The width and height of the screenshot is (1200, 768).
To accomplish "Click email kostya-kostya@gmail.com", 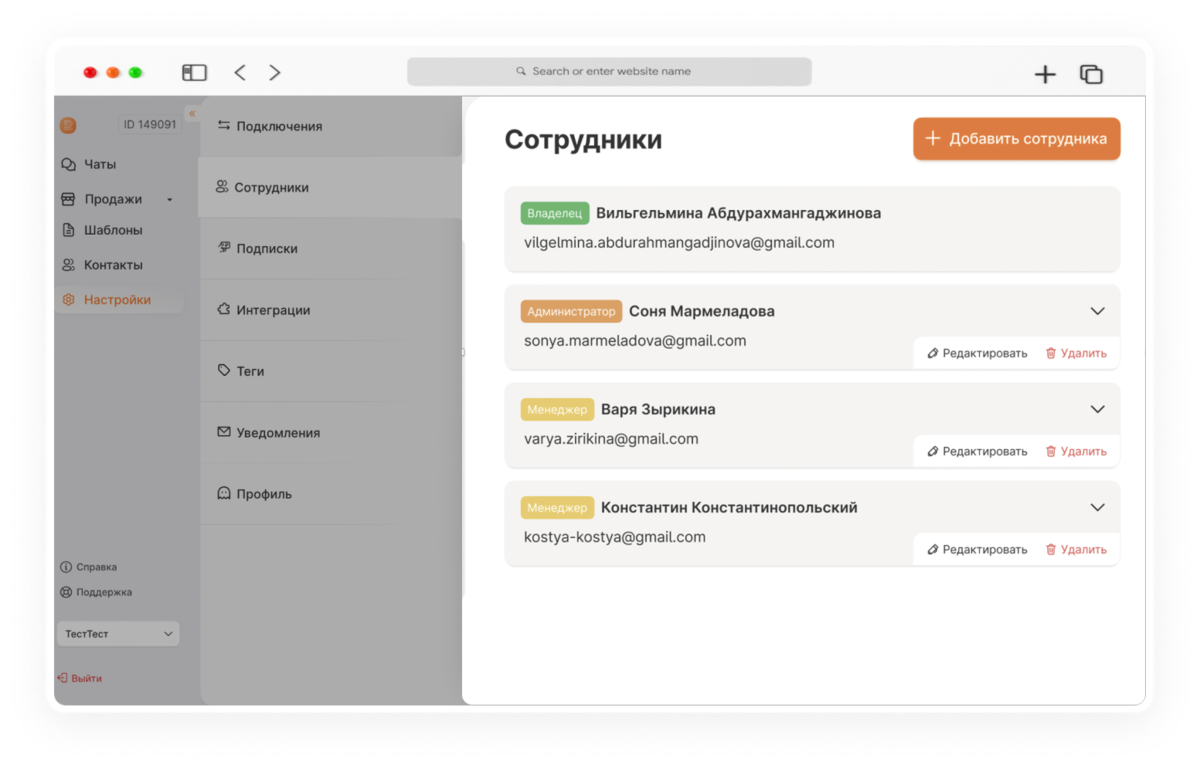I will pos(615,537).
